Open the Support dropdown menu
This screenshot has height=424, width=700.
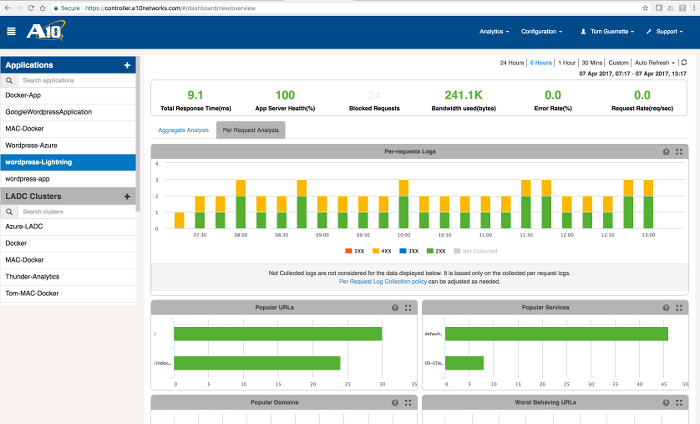click(664, 32)
